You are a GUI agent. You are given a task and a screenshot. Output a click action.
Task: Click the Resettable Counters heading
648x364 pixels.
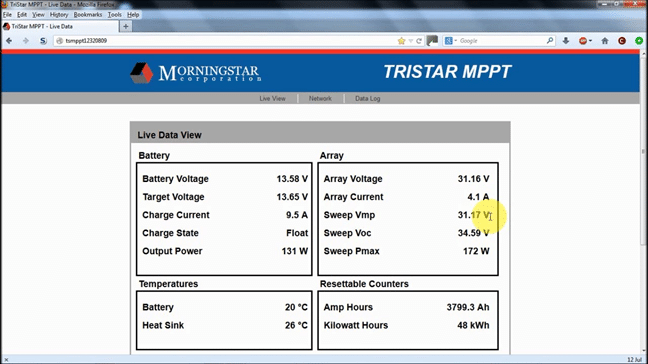point(364,284)
